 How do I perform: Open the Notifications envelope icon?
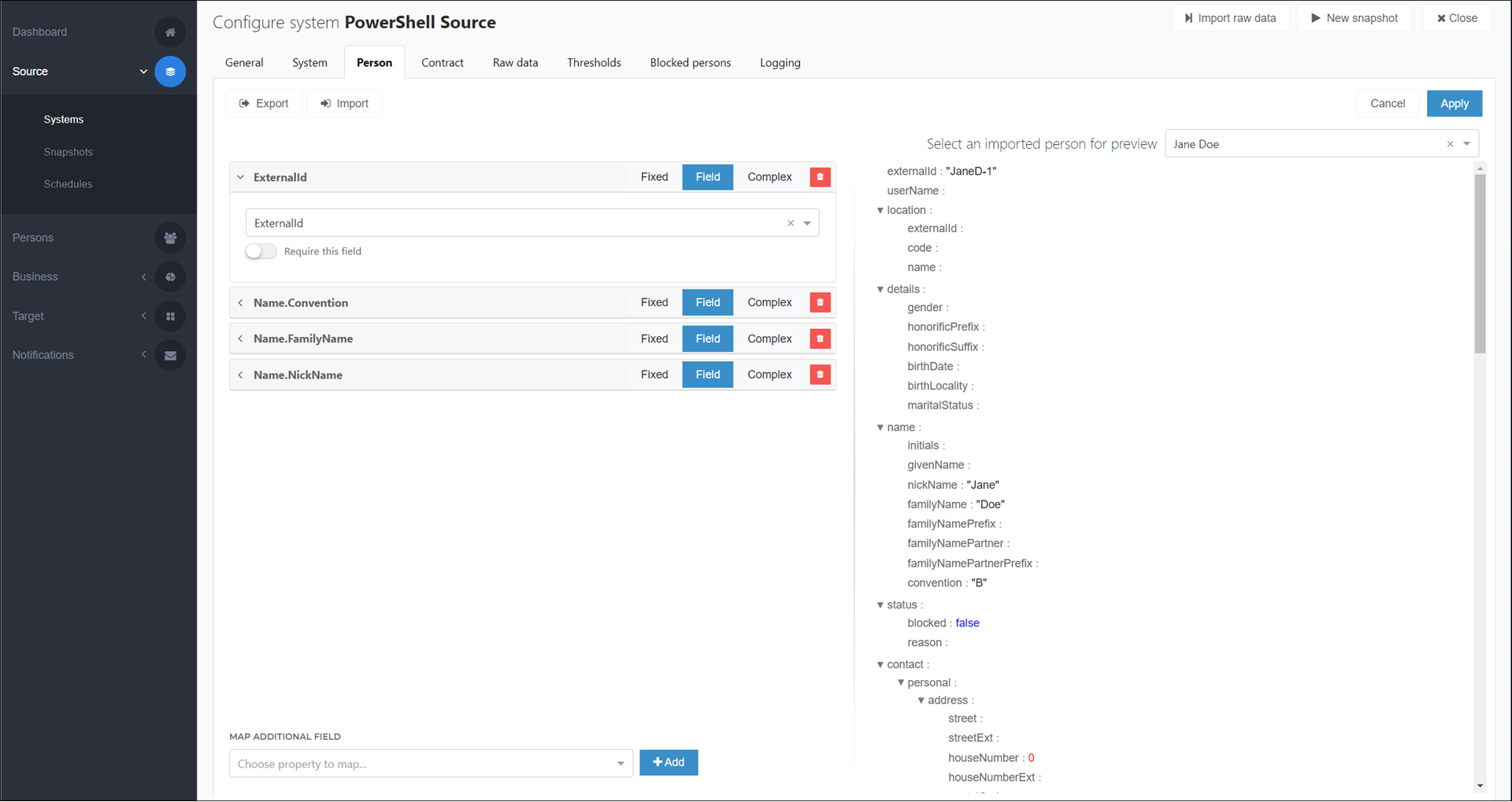pyautogui.click(x=170, y=356)
